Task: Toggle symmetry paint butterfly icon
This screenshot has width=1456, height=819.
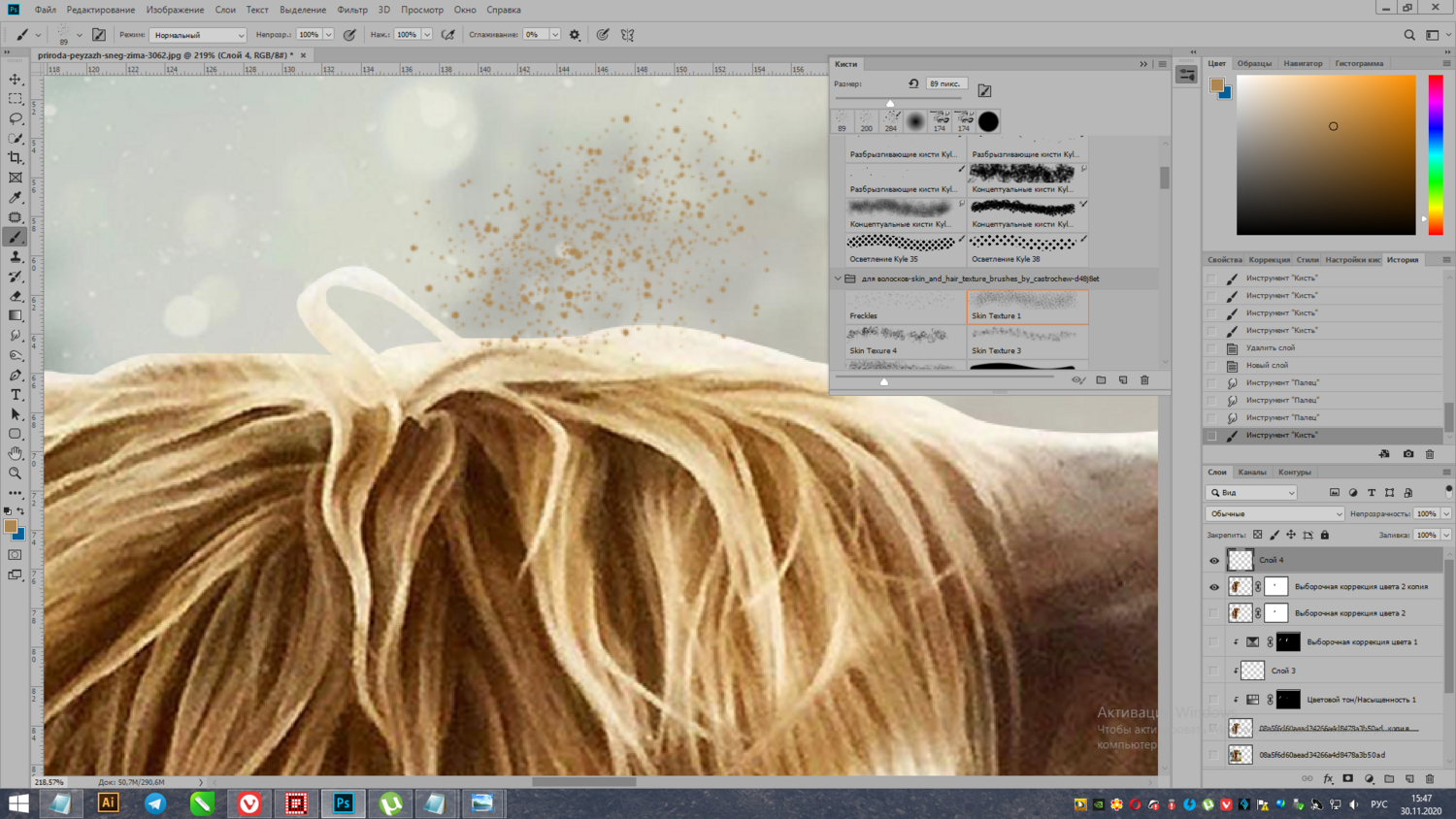Action: click(x=628, y=35)
